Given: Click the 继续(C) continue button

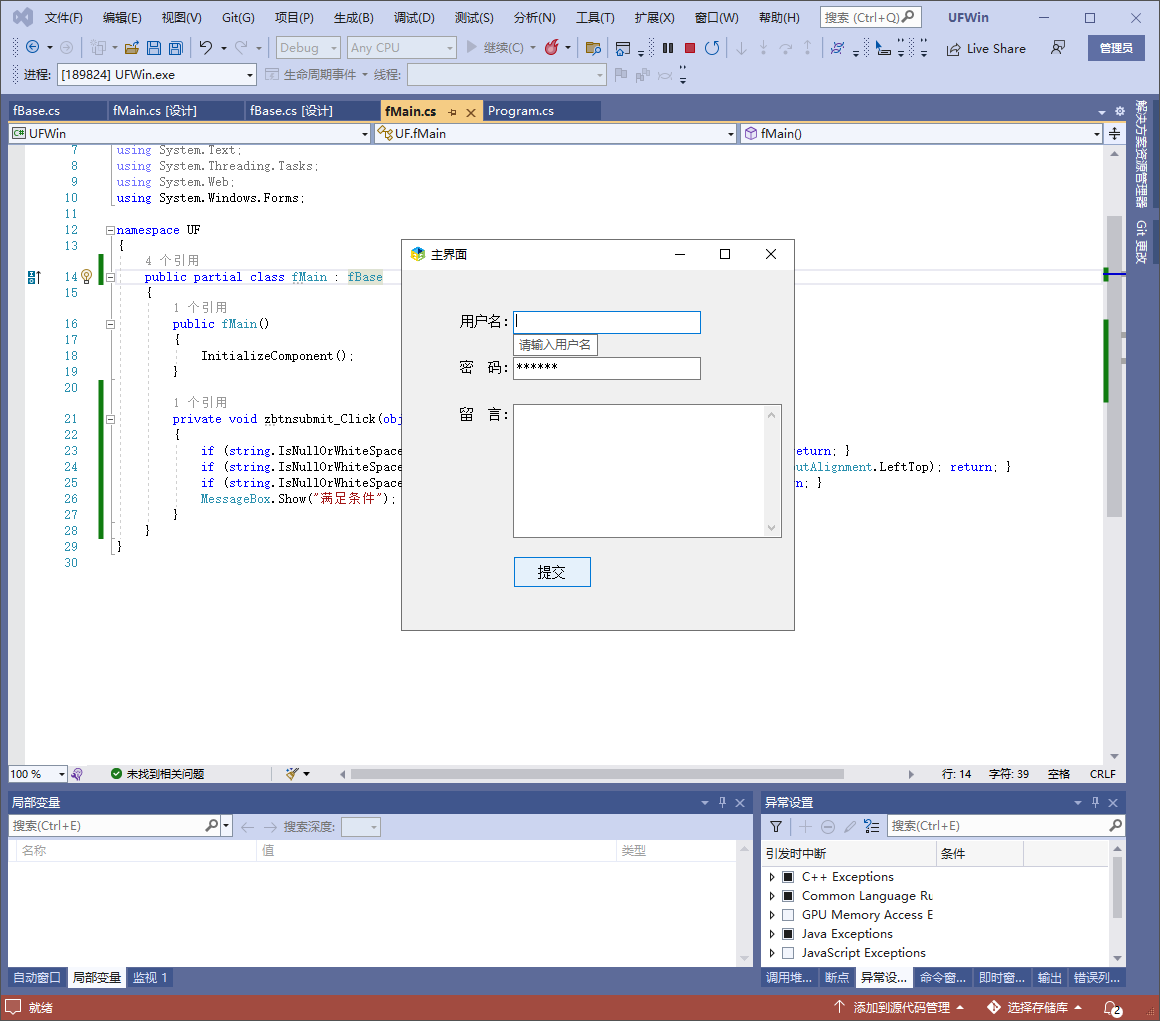Looking at the screenshot, I should [496, 48].
